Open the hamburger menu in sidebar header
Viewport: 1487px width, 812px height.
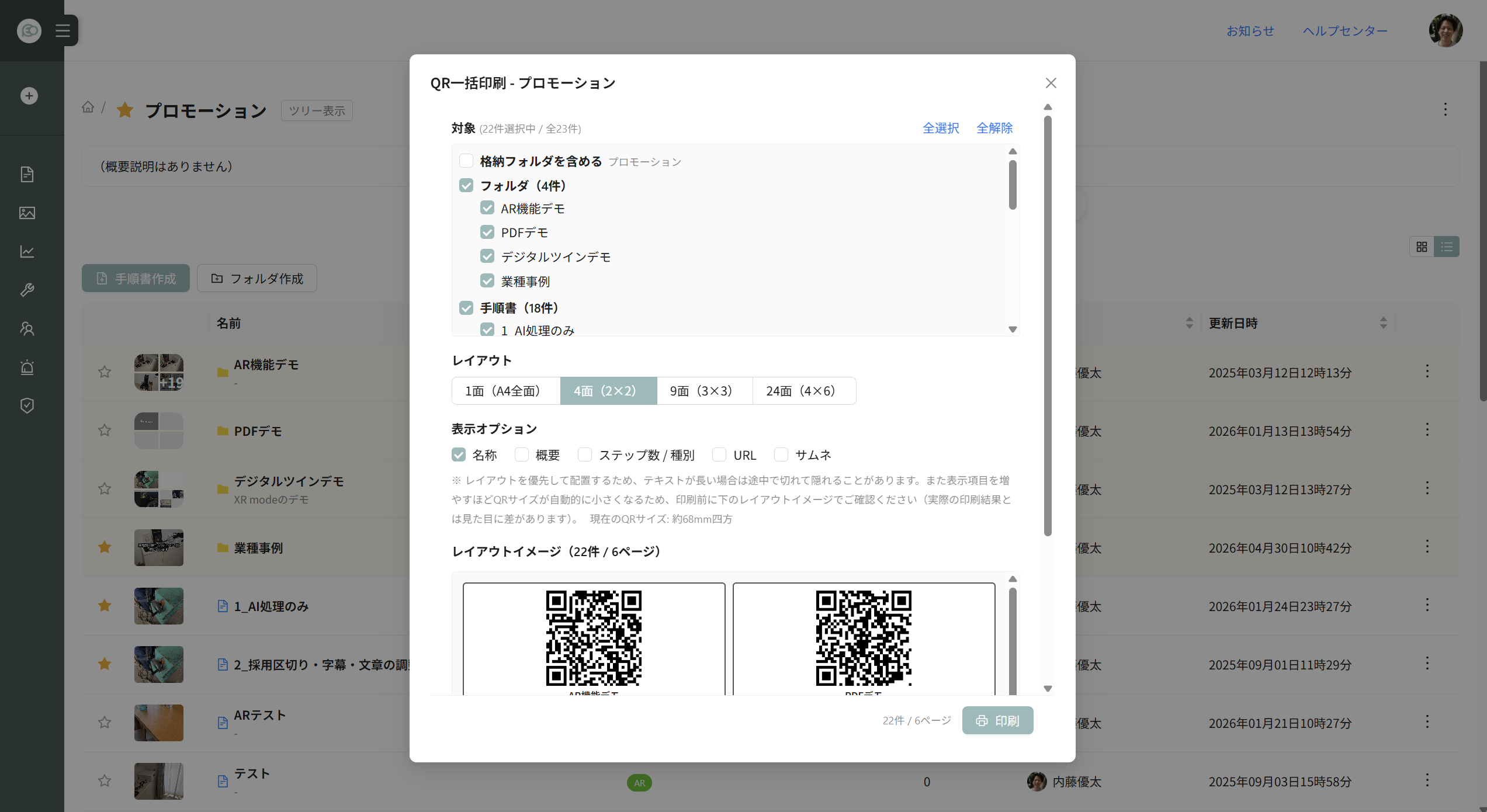[x=63, y=30]
